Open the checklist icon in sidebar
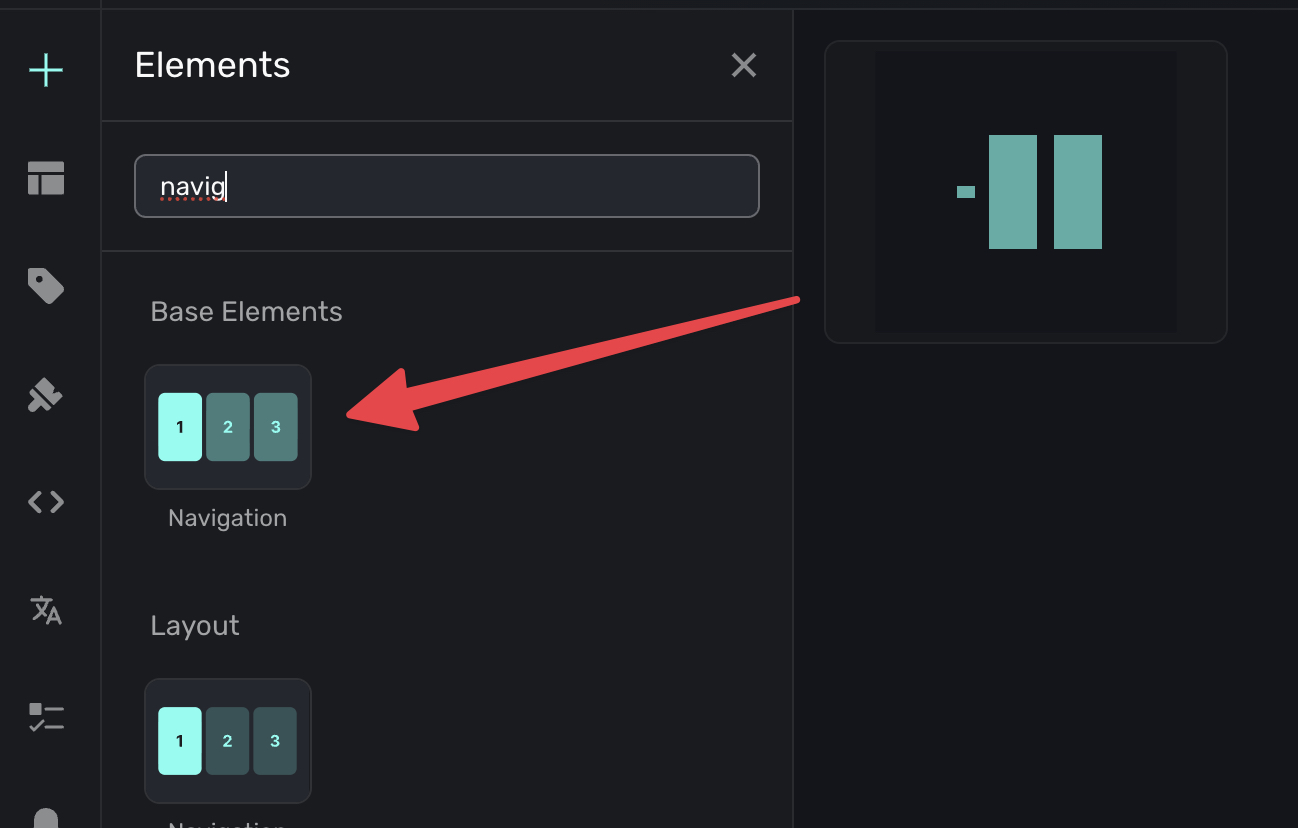 46,717
